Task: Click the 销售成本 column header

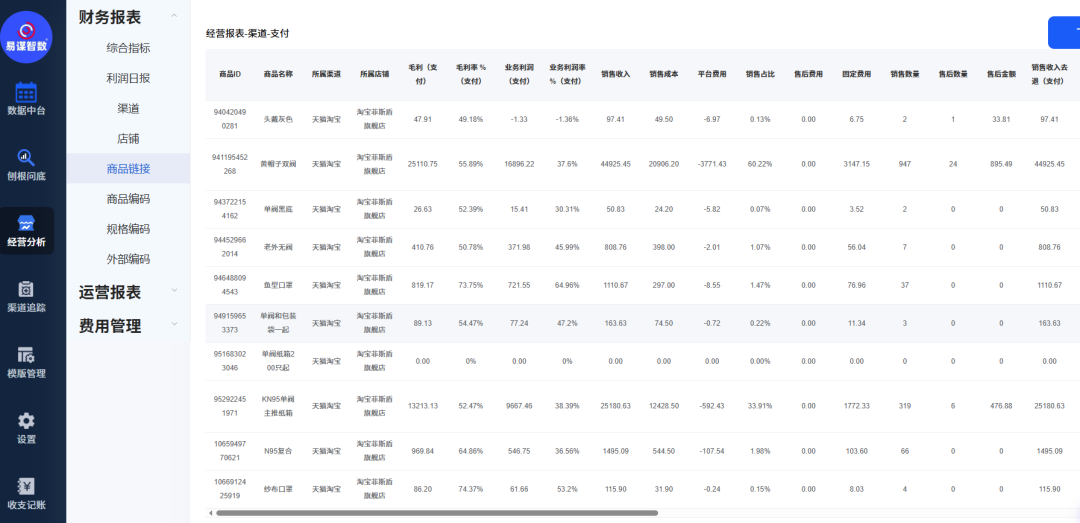Action: pyautogui.click(x=664, y=74)
